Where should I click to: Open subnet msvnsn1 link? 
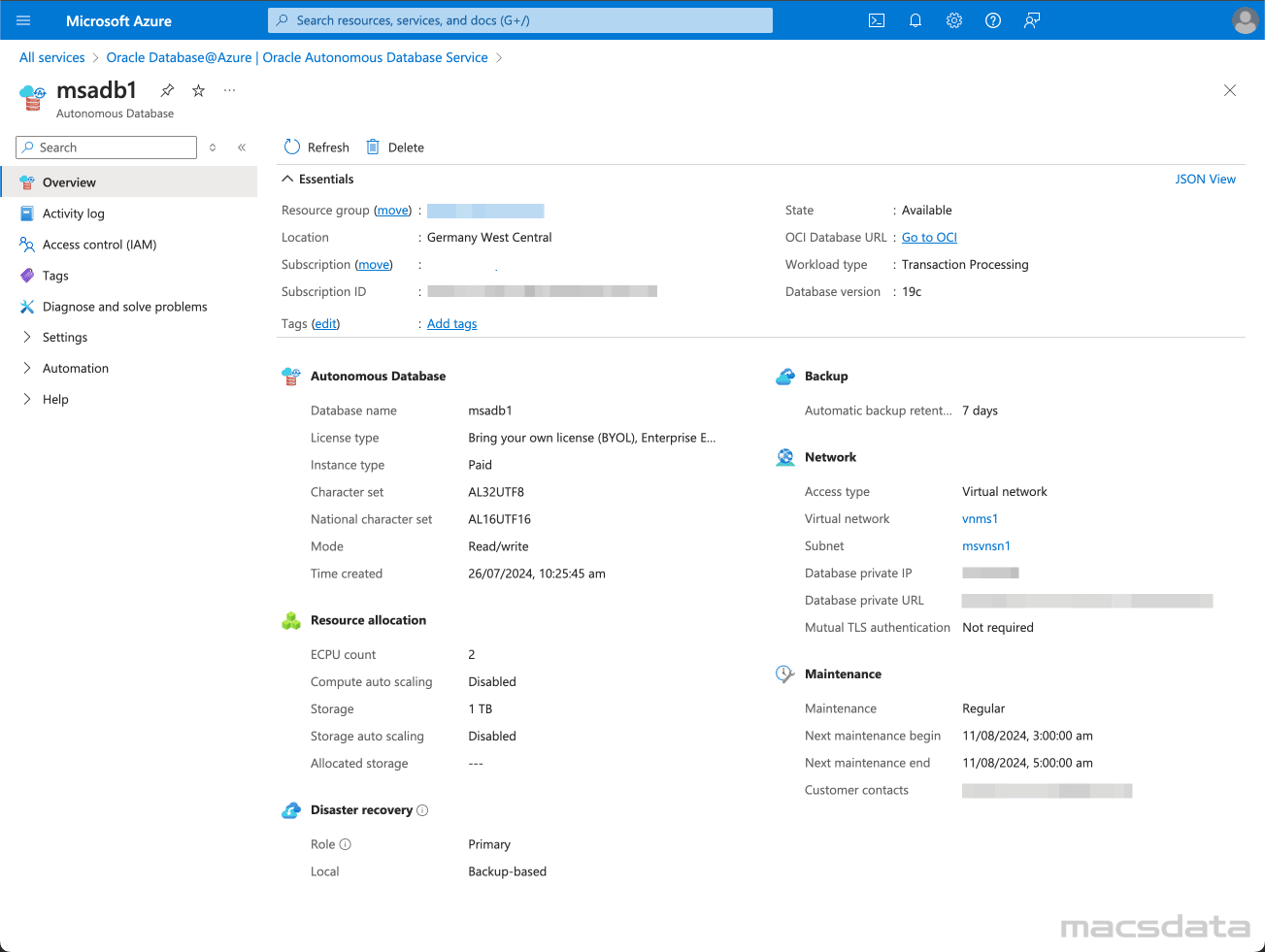(x=986, y=546)
